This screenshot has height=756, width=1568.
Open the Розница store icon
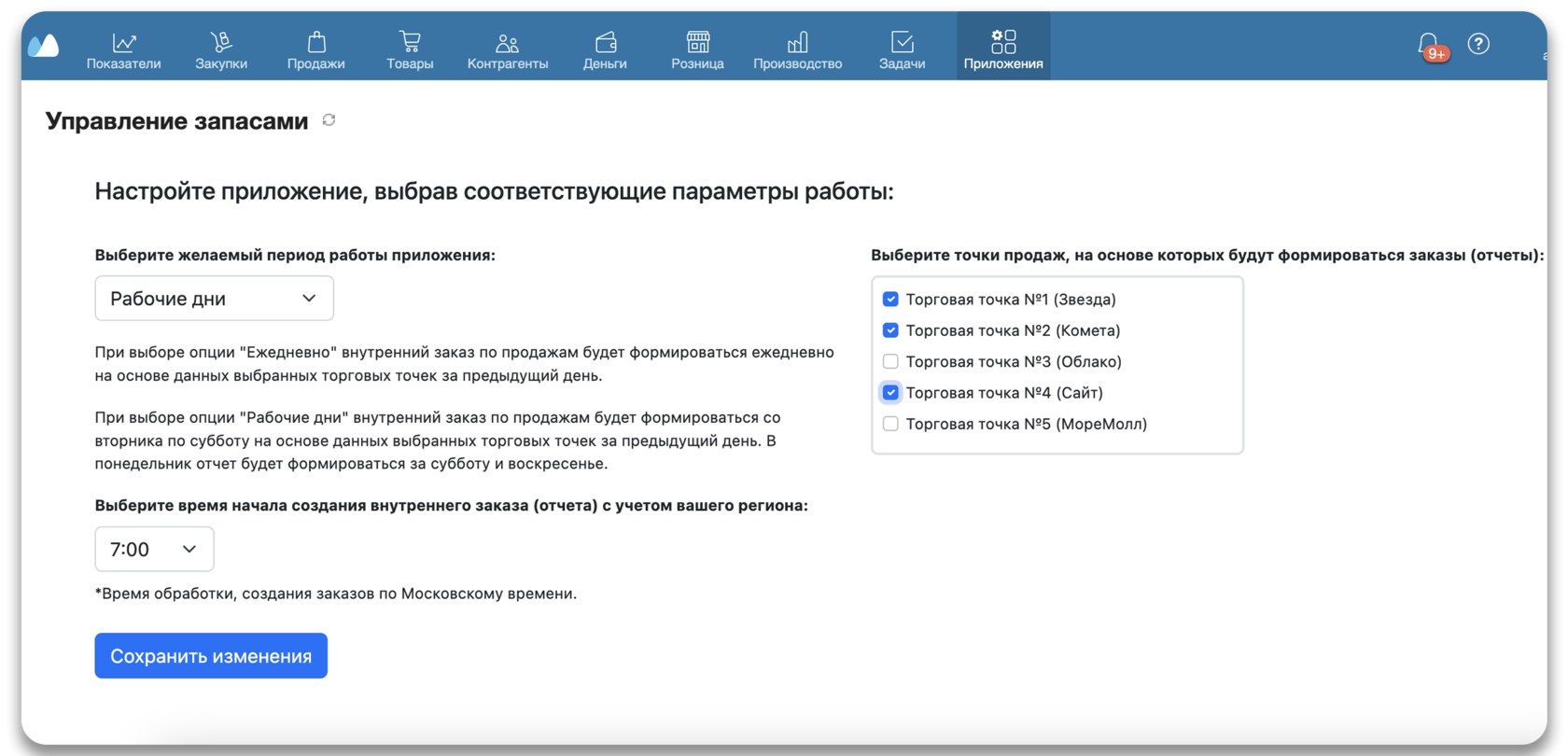coord(698,42)
